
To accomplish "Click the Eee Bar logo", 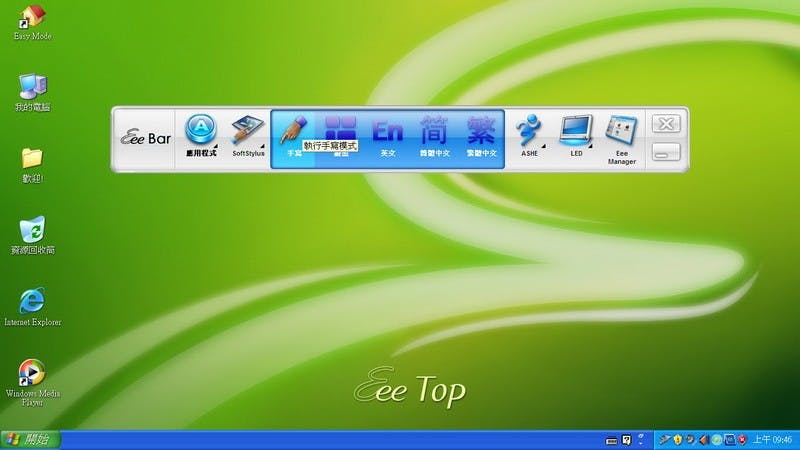I will click(145, 138).
